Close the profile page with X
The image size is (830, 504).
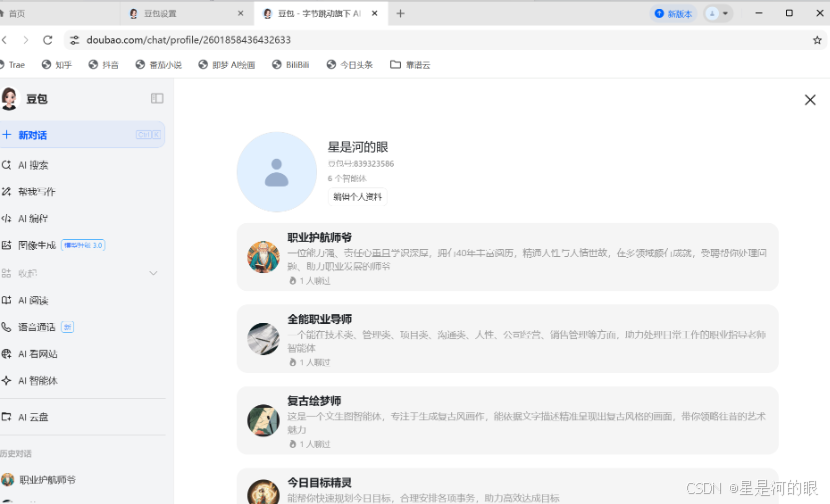810,100
